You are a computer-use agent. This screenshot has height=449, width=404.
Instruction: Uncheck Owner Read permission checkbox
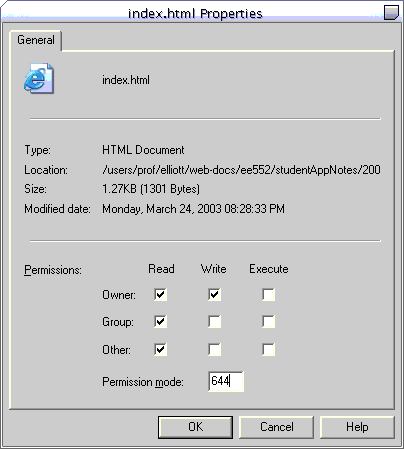[160, 294]
